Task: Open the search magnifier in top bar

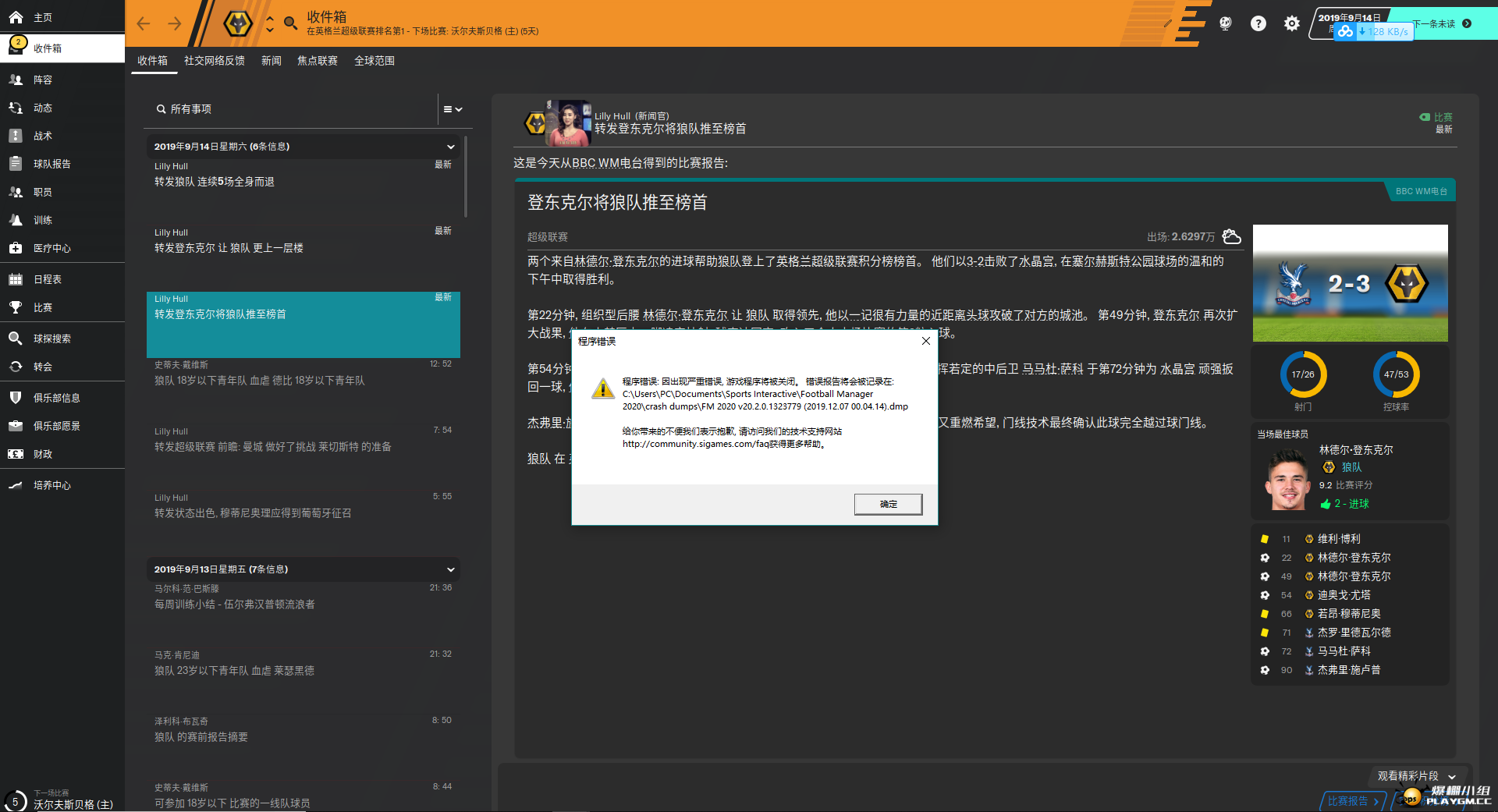Action: tap(290, 23)
